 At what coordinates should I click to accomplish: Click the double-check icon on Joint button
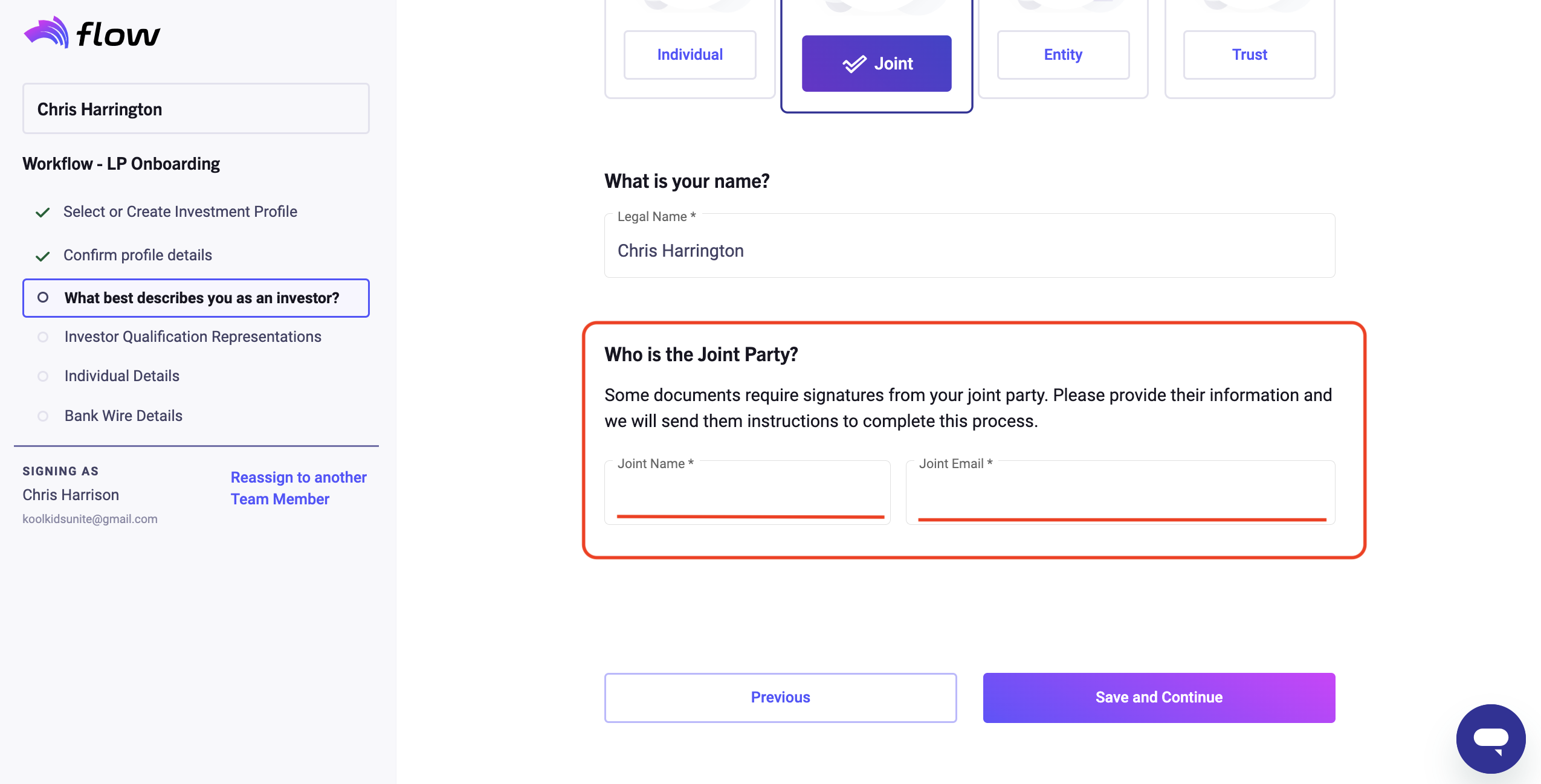pos(854,64)
